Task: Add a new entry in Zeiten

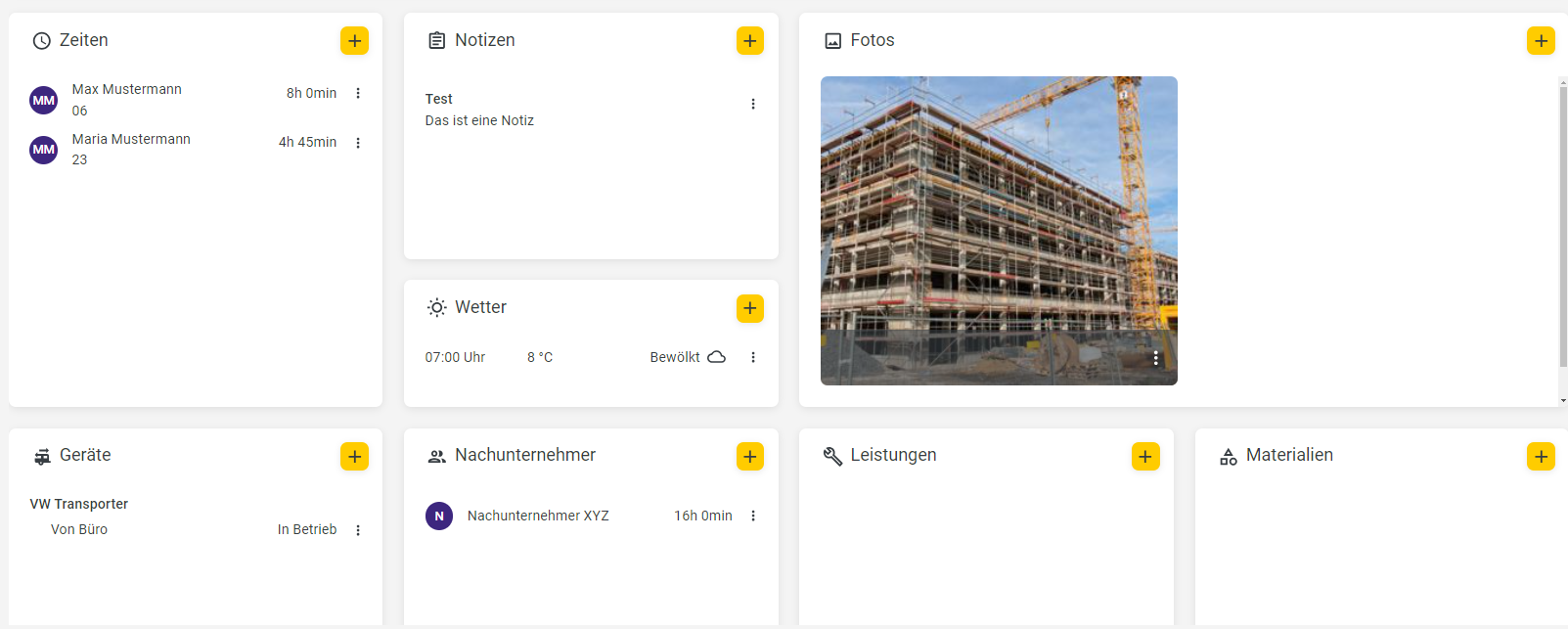Action: coord(354,41)
